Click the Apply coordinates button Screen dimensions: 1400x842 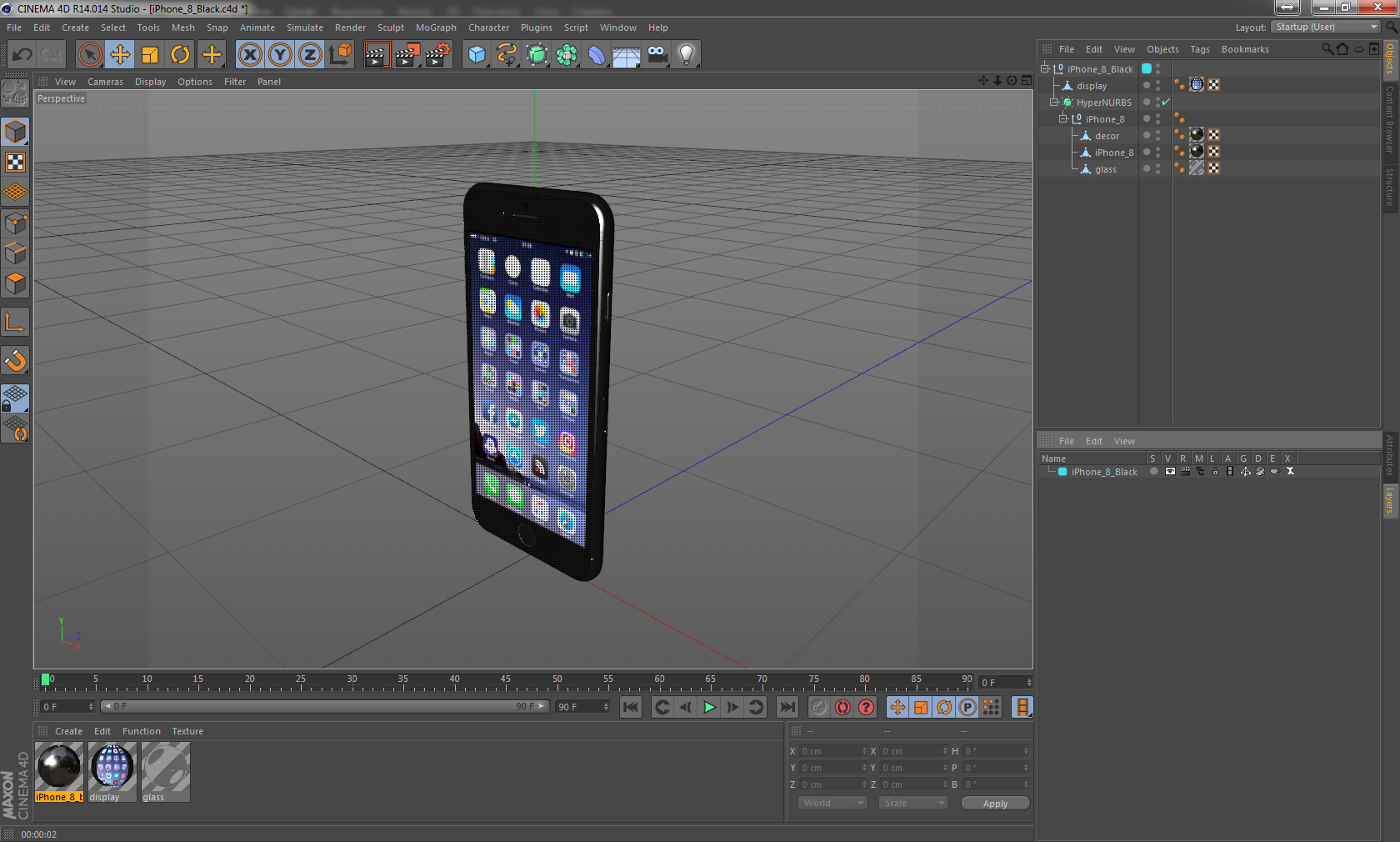pos(995,804)
